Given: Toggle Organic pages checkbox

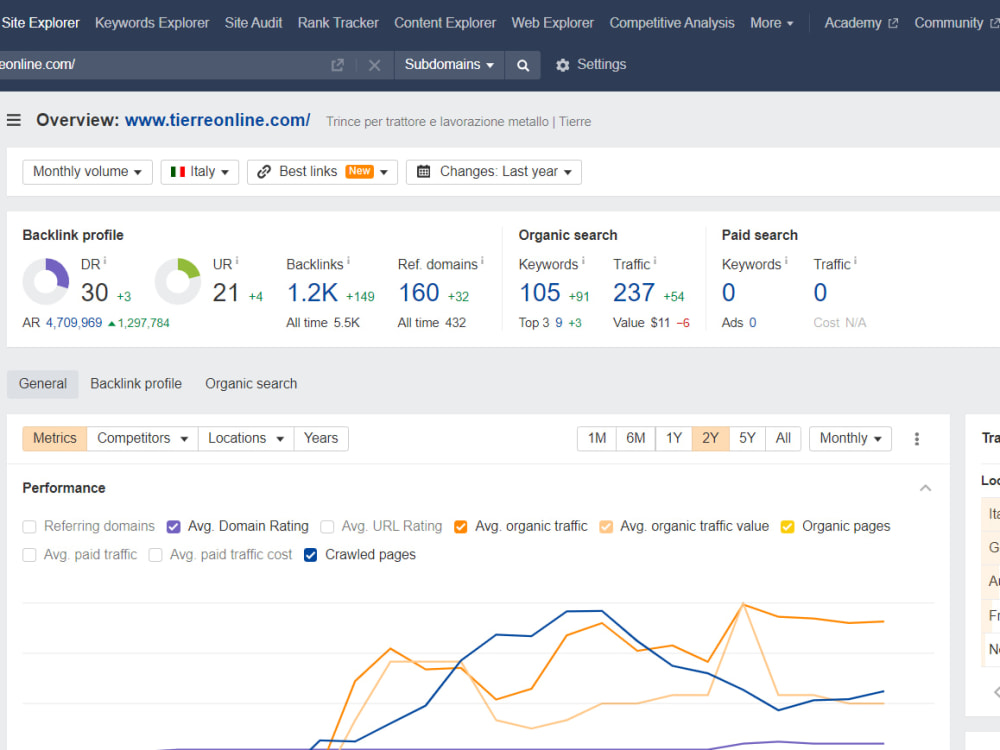Looking at the screenshot, I should click(788, 527).
